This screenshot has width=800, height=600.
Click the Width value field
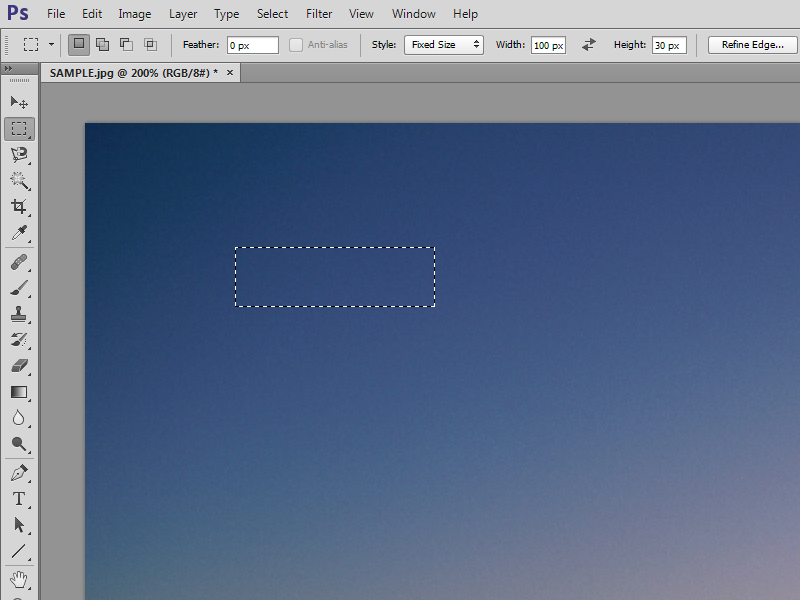coord(548,45)
